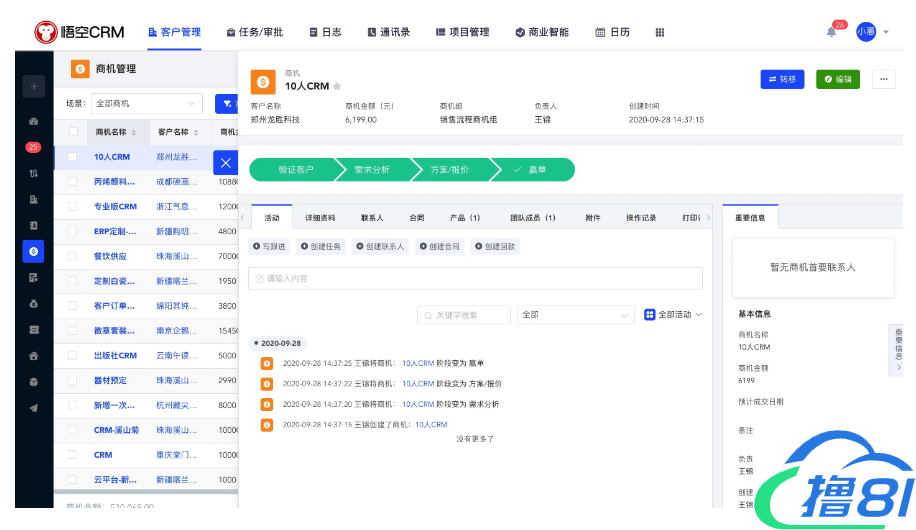Click the 关键字搜索 search field
The width and height of the screenshot is (916, 530).
(464, 315)
